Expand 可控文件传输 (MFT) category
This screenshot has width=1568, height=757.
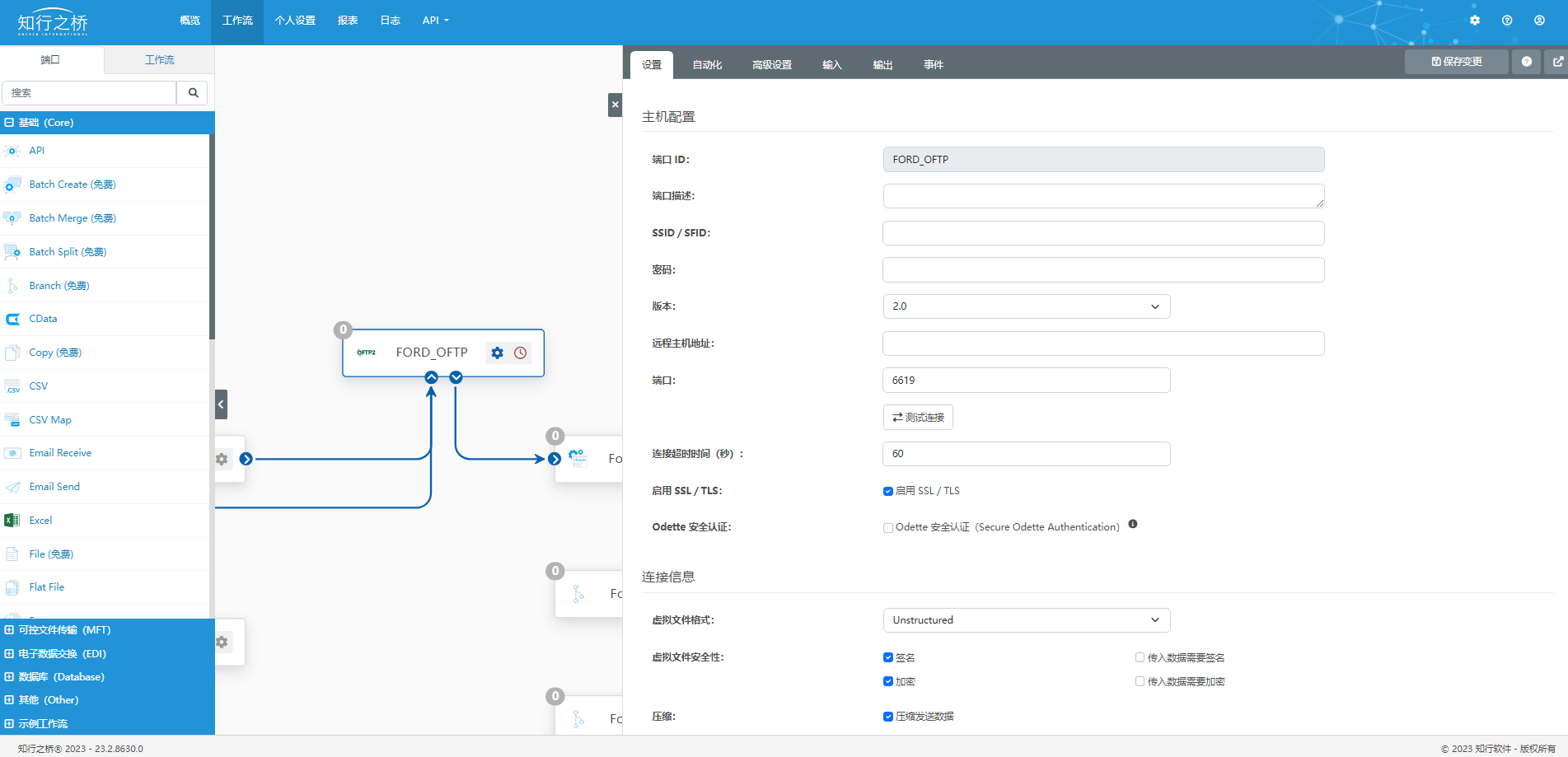click(107, 630)
